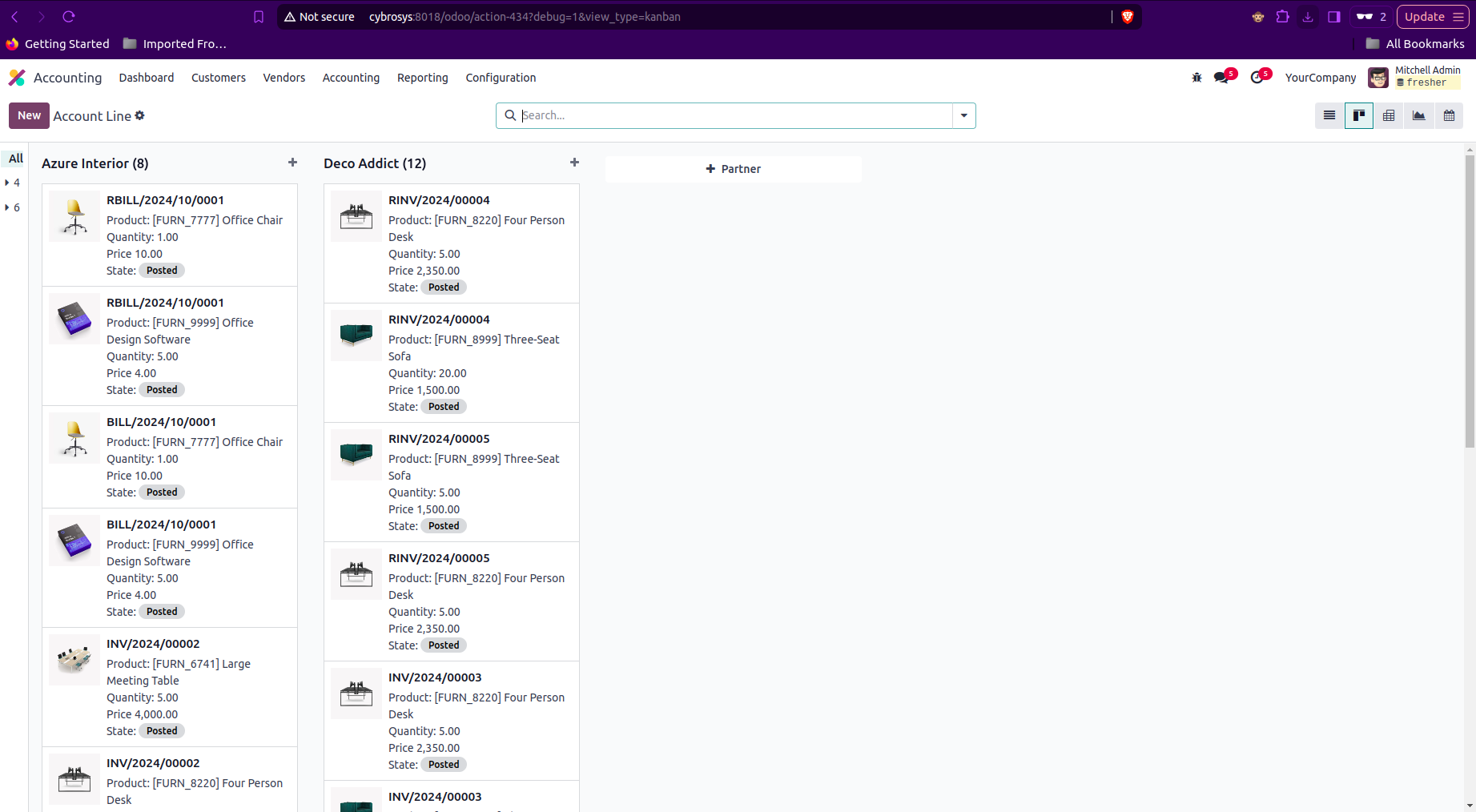Screen dimensions: 1476x812
Task: Open All Bookmarks folder
Action: 1415,44
